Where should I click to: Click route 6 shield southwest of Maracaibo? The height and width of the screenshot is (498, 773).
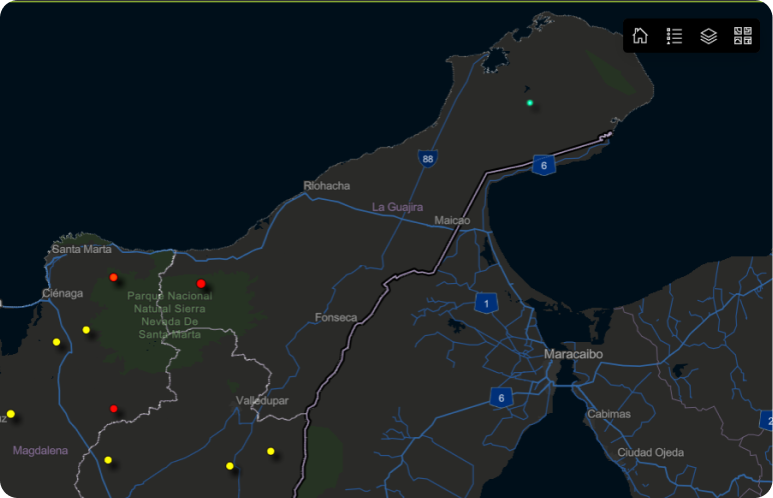[x=501, y=397]
